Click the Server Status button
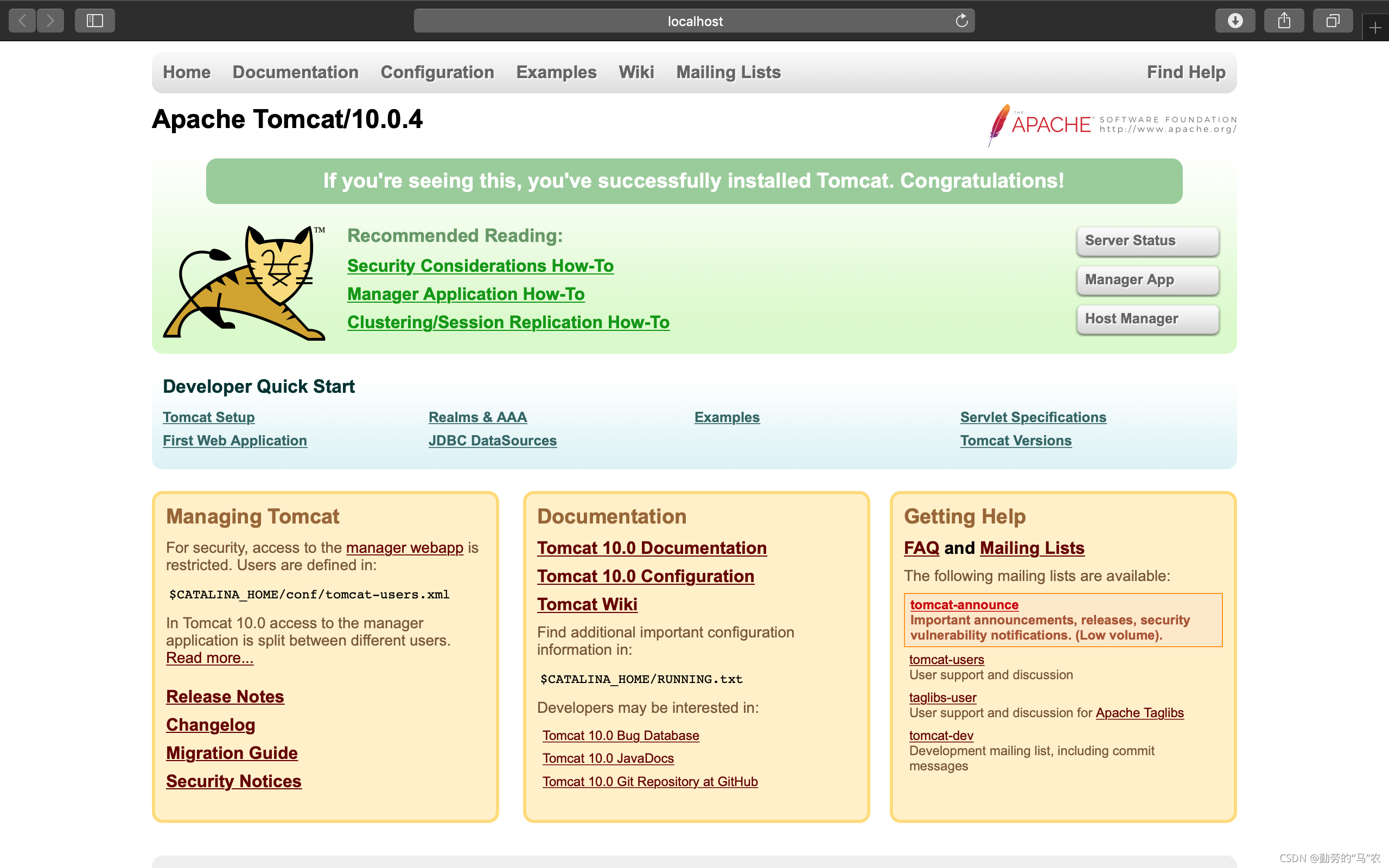The width and height of the screenshot is (1389, 868). pyautogui.click(x=1148, y=241)
